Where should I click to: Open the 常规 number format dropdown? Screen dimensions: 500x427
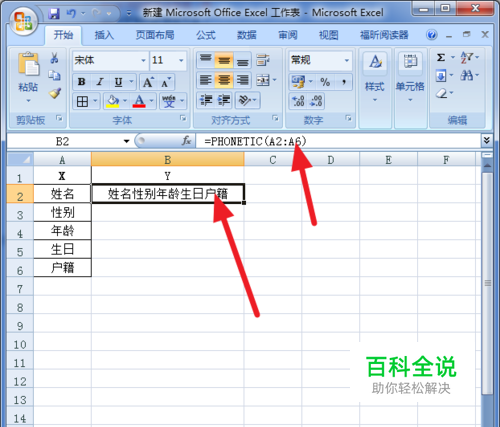347,61
